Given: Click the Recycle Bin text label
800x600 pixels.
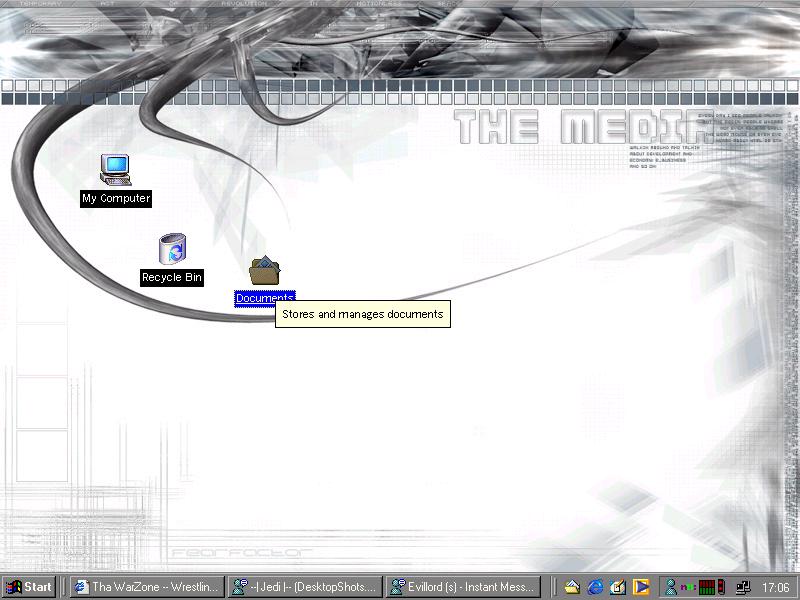Looking at the screenshot, I should 172,277.
